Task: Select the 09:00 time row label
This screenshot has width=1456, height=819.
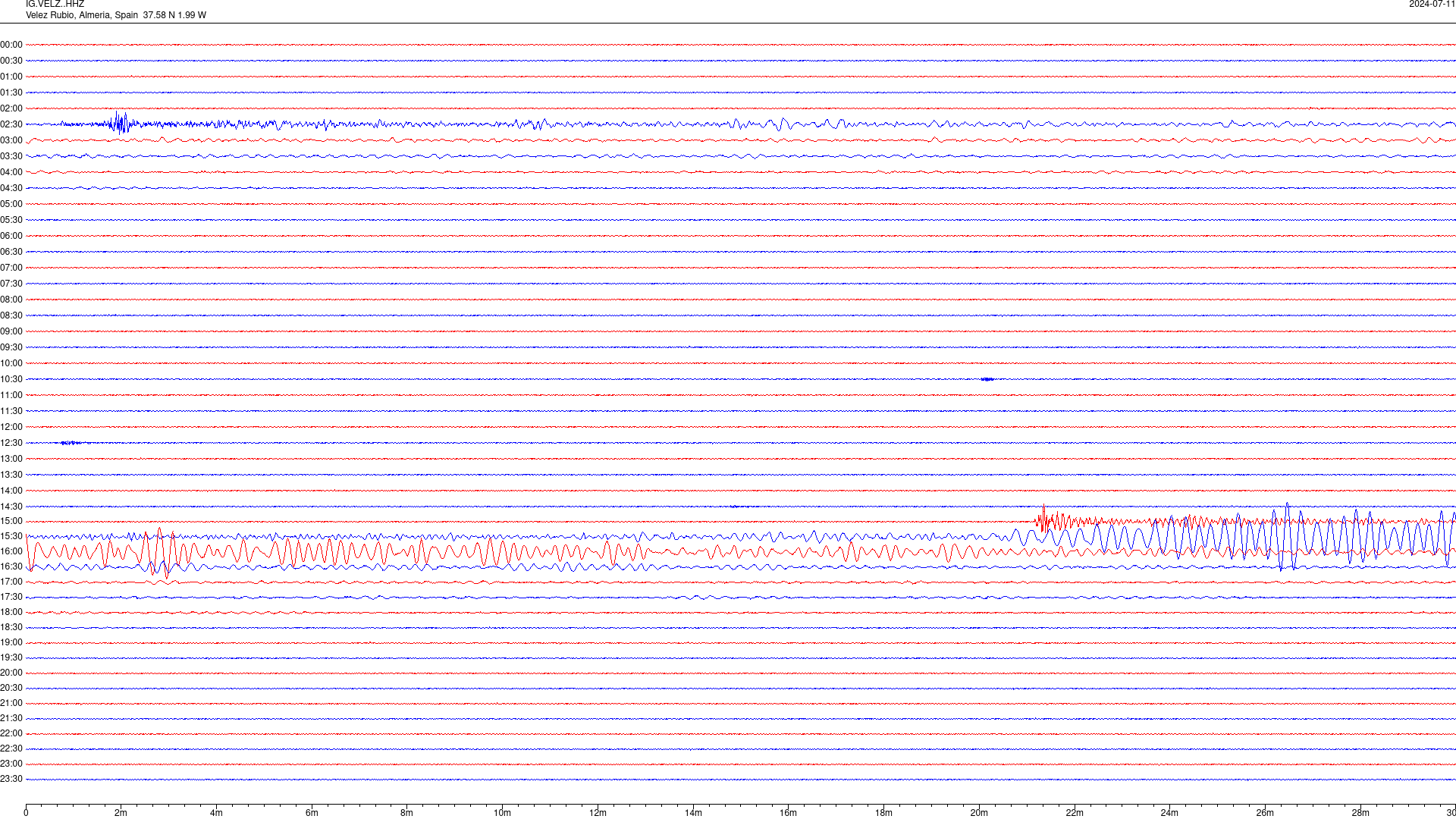Action: click(11, 331)
